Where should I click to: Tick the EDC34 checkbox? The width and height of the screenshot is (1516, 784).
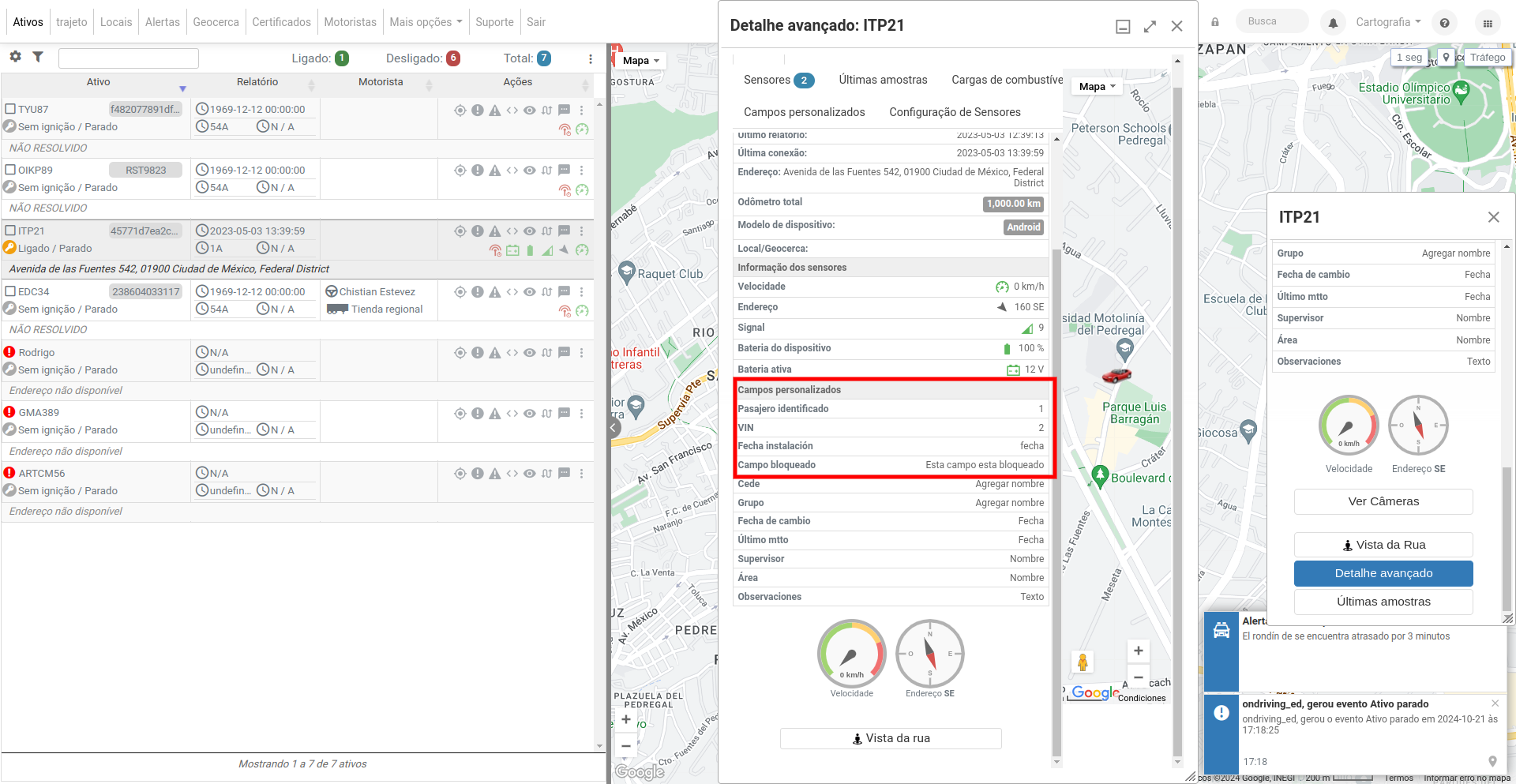11,291
